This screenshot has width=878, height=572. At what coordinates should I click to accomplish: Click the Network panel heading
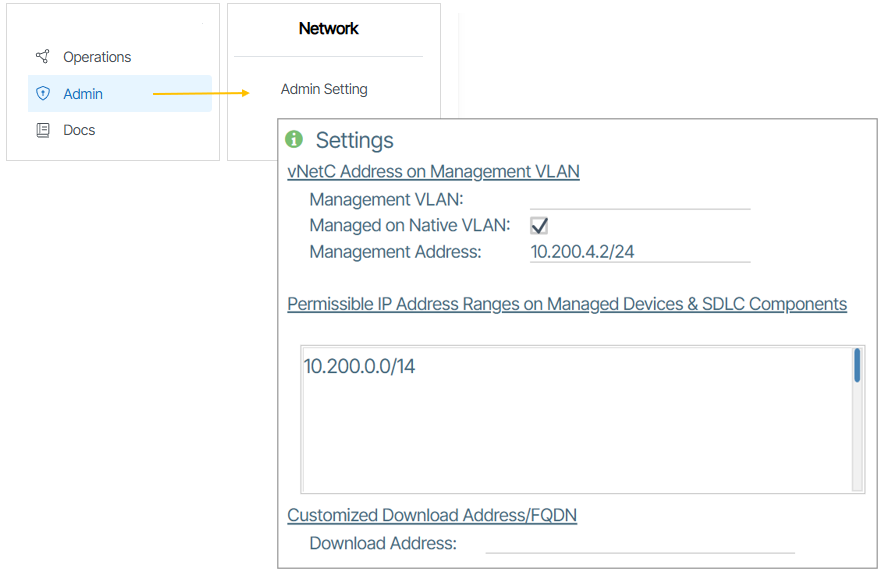tap(328, 29)
